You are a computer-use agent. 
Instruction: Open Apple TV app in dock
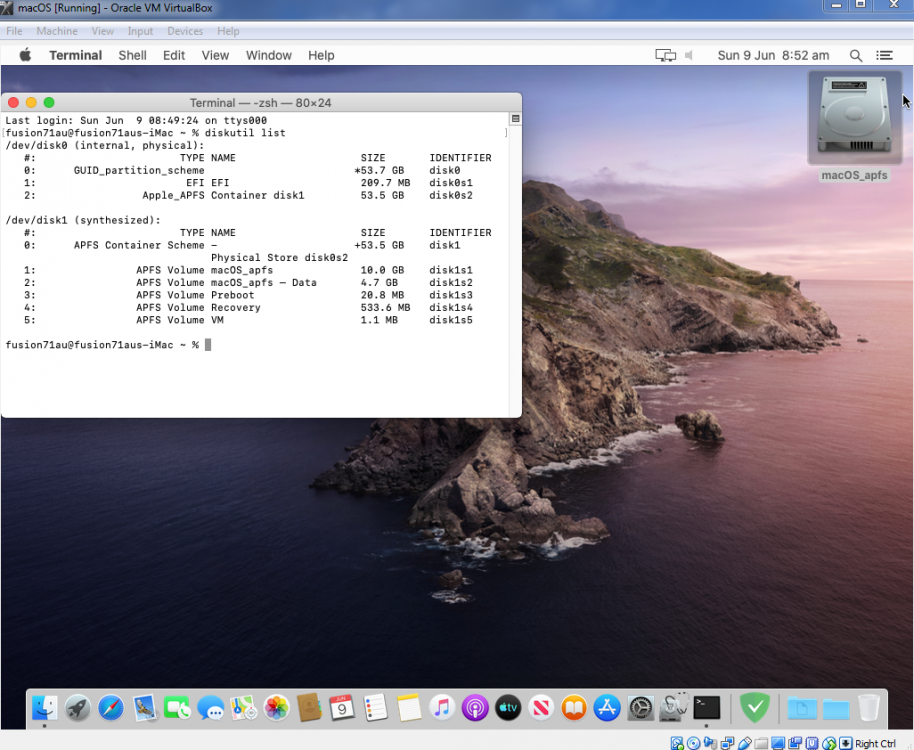(508, 708)
